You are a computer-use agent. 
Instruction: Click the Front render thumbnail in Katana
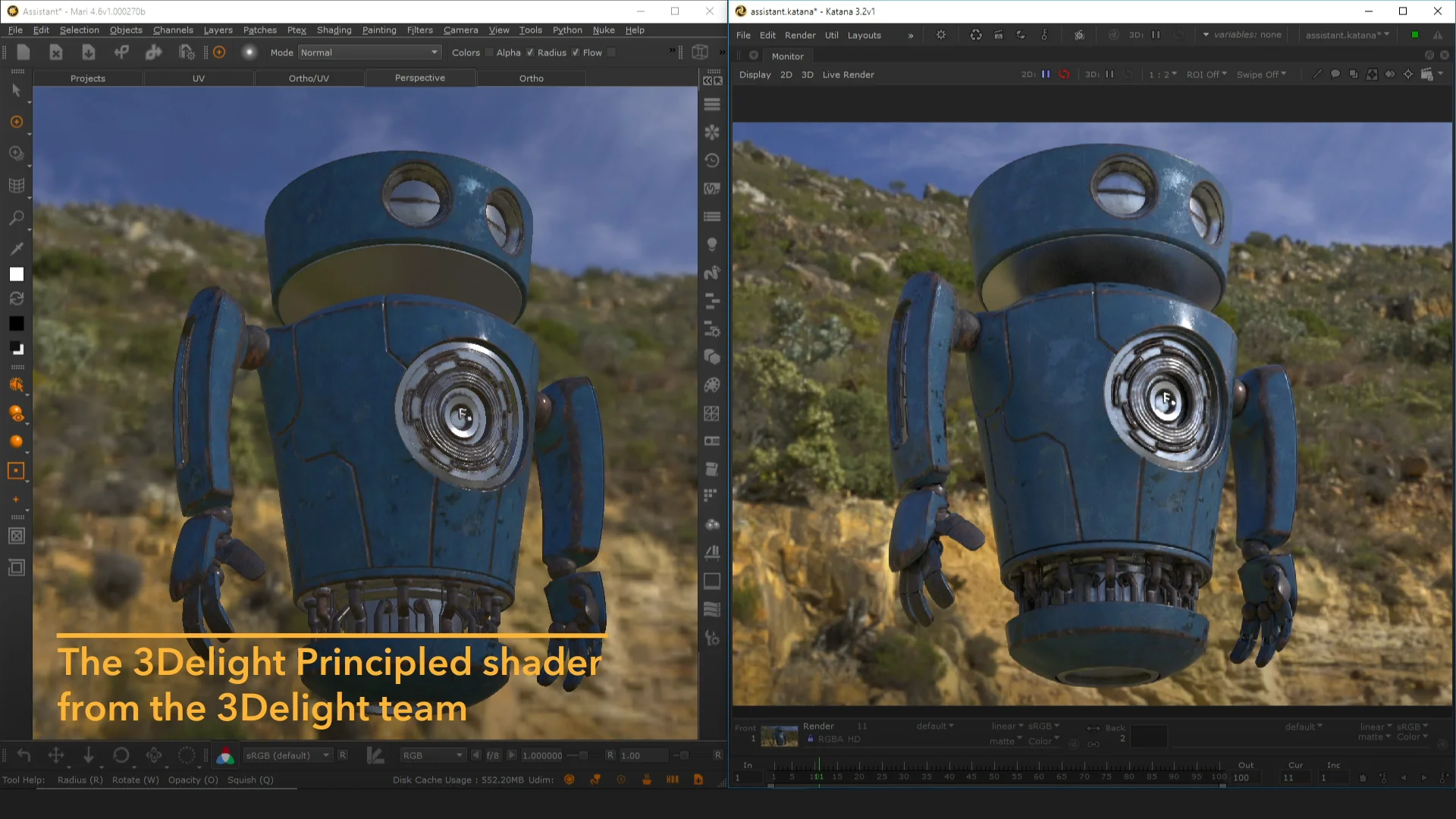(779, 736)
